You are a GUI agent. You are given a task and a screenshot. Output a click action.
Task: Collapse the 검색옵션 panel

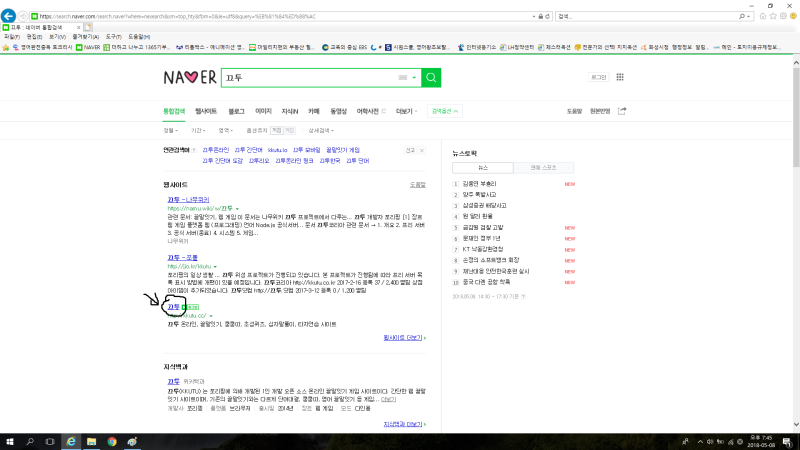pyautogui.click(x=445, y=111)
